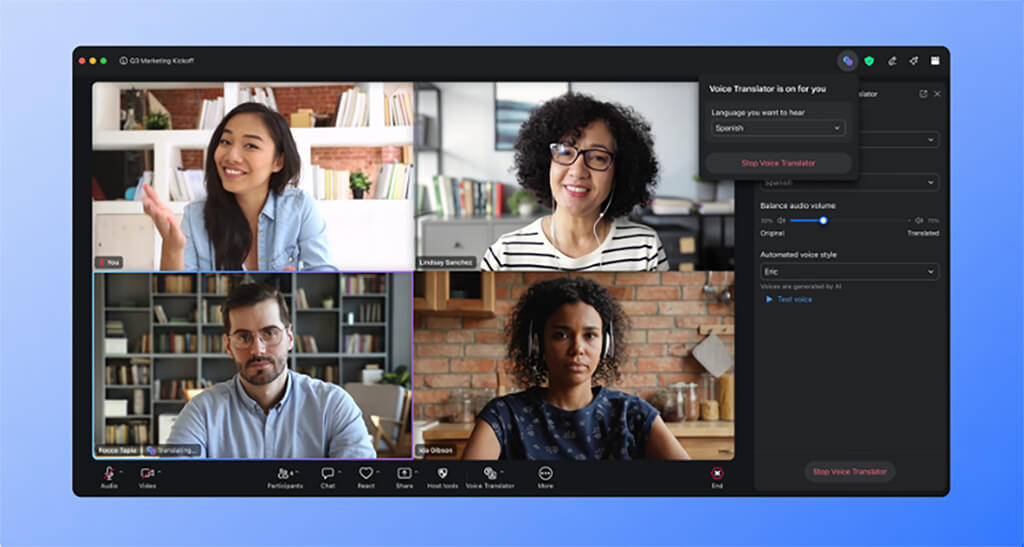This screenshot has height=547, width=1024.
Task: Open Host tools shield icon
Action: [442, 473]
